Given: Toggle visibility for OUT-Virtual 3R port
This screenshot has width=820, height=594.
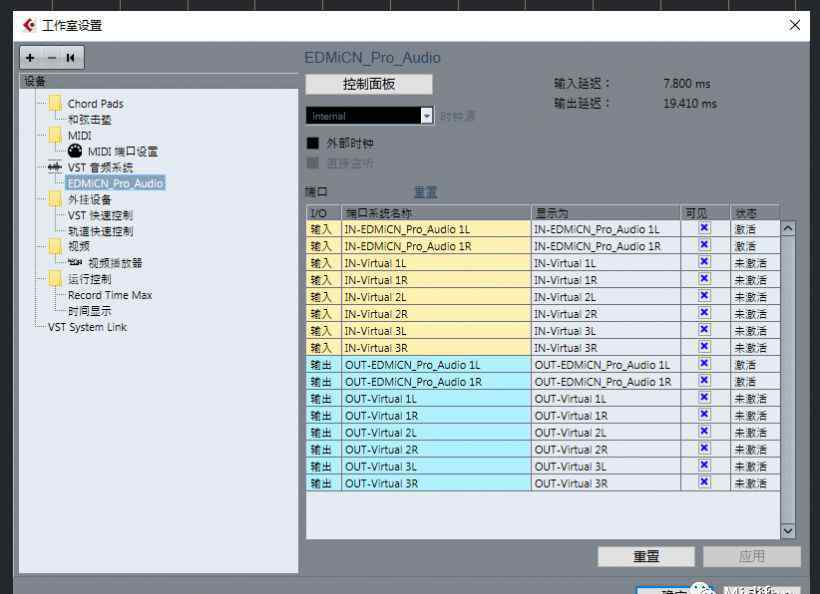Looking at the screenshot, I should point(704,482).
